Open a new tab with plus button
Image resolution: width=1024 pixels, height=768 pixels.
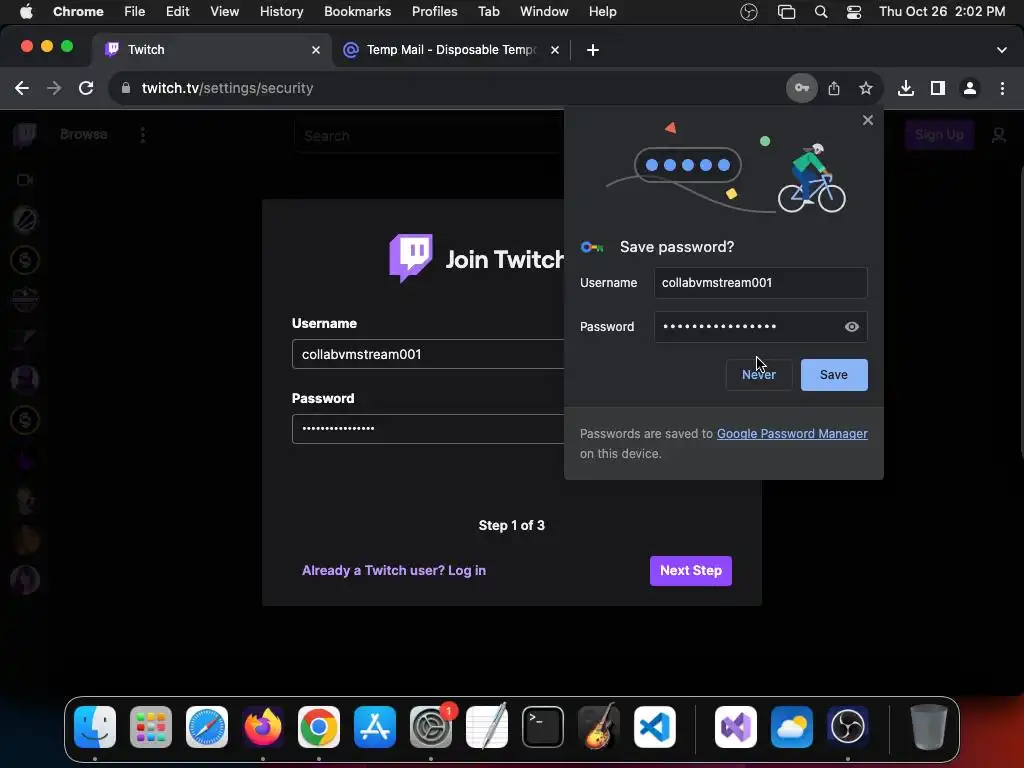click(592, 50)
